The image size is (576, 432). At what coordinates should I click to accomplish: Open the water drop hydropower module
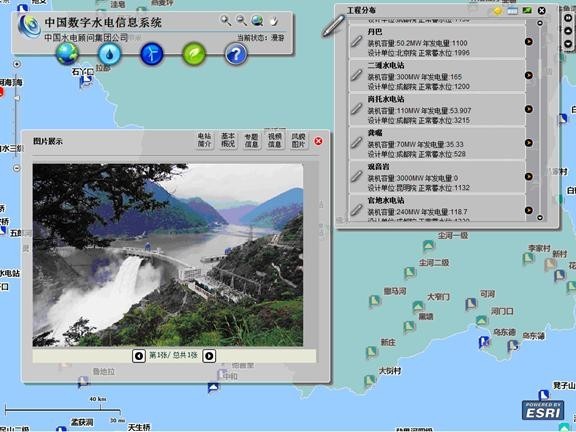pos(109,54)
